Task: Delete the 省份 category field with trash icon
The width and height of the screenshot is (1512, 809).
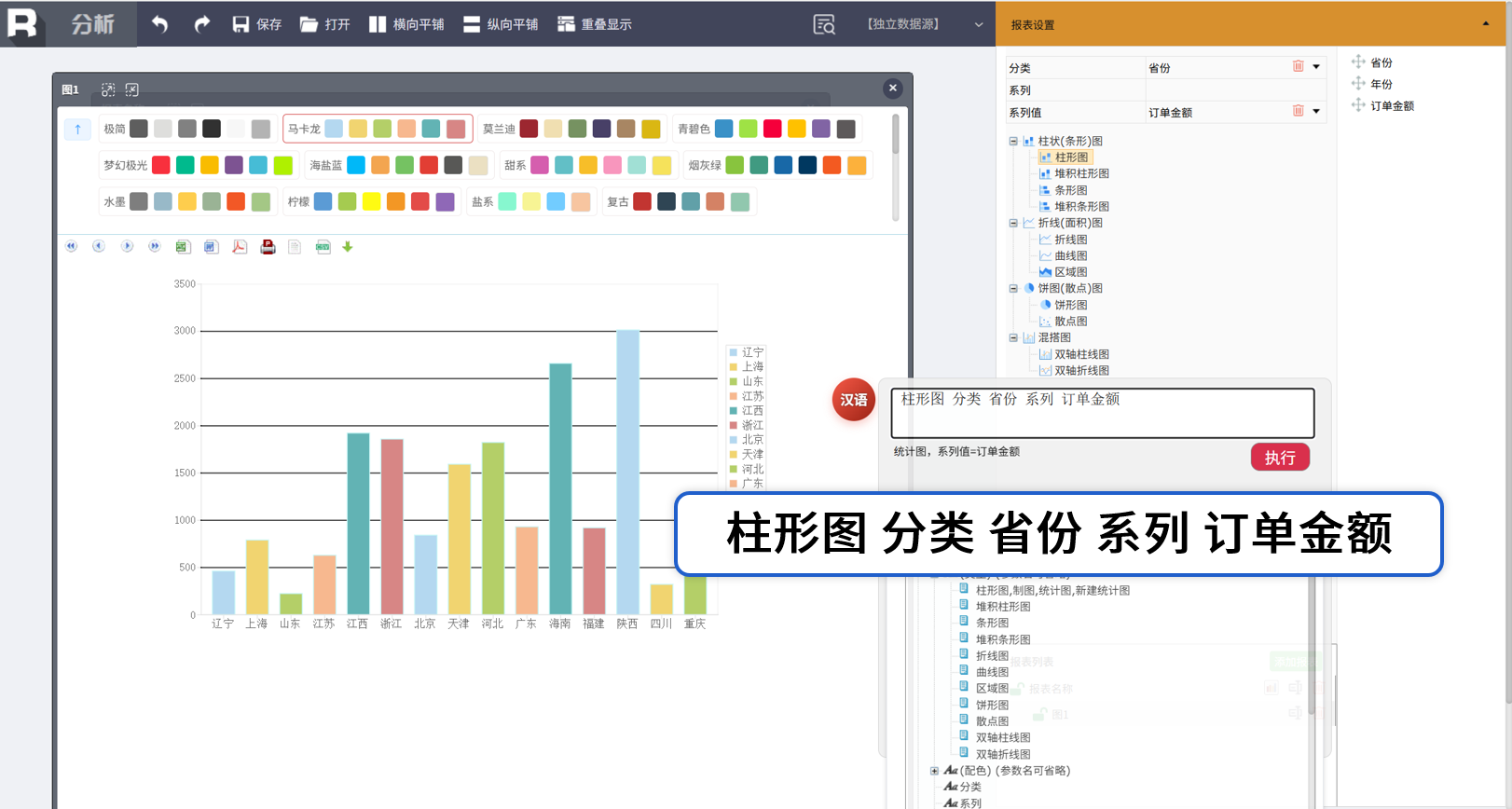Action: pos(1298,66)
